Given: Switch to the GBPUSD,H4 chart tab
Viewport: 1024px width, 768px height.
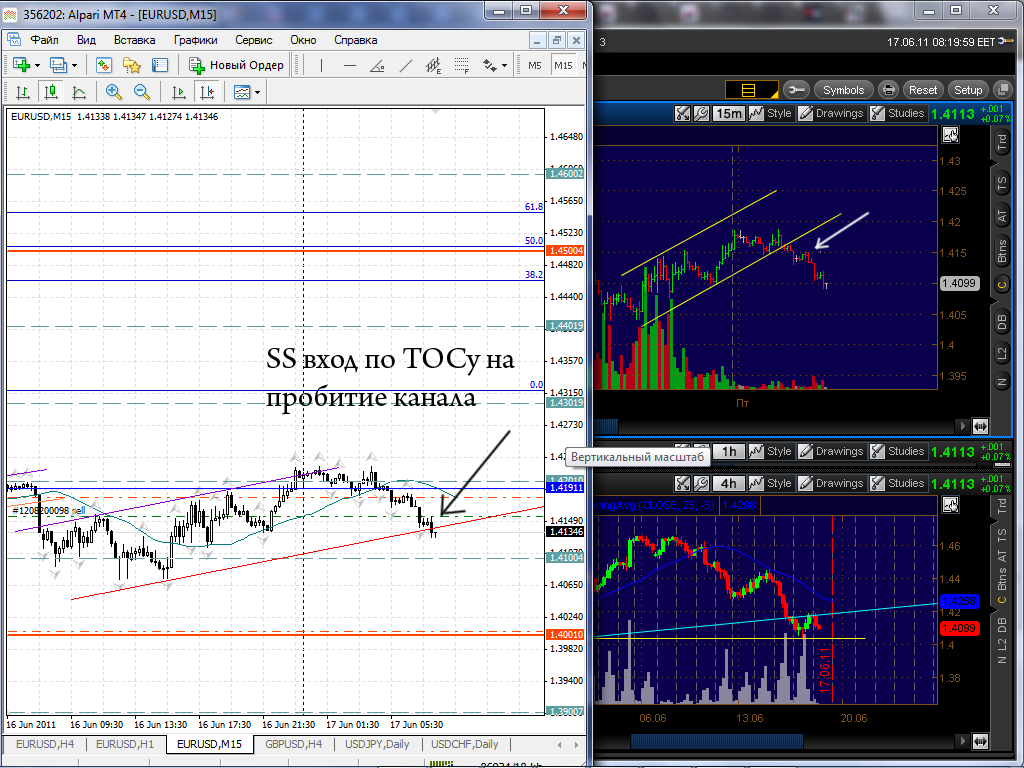Looking at the screenshot, I should [x=293, y=744].
